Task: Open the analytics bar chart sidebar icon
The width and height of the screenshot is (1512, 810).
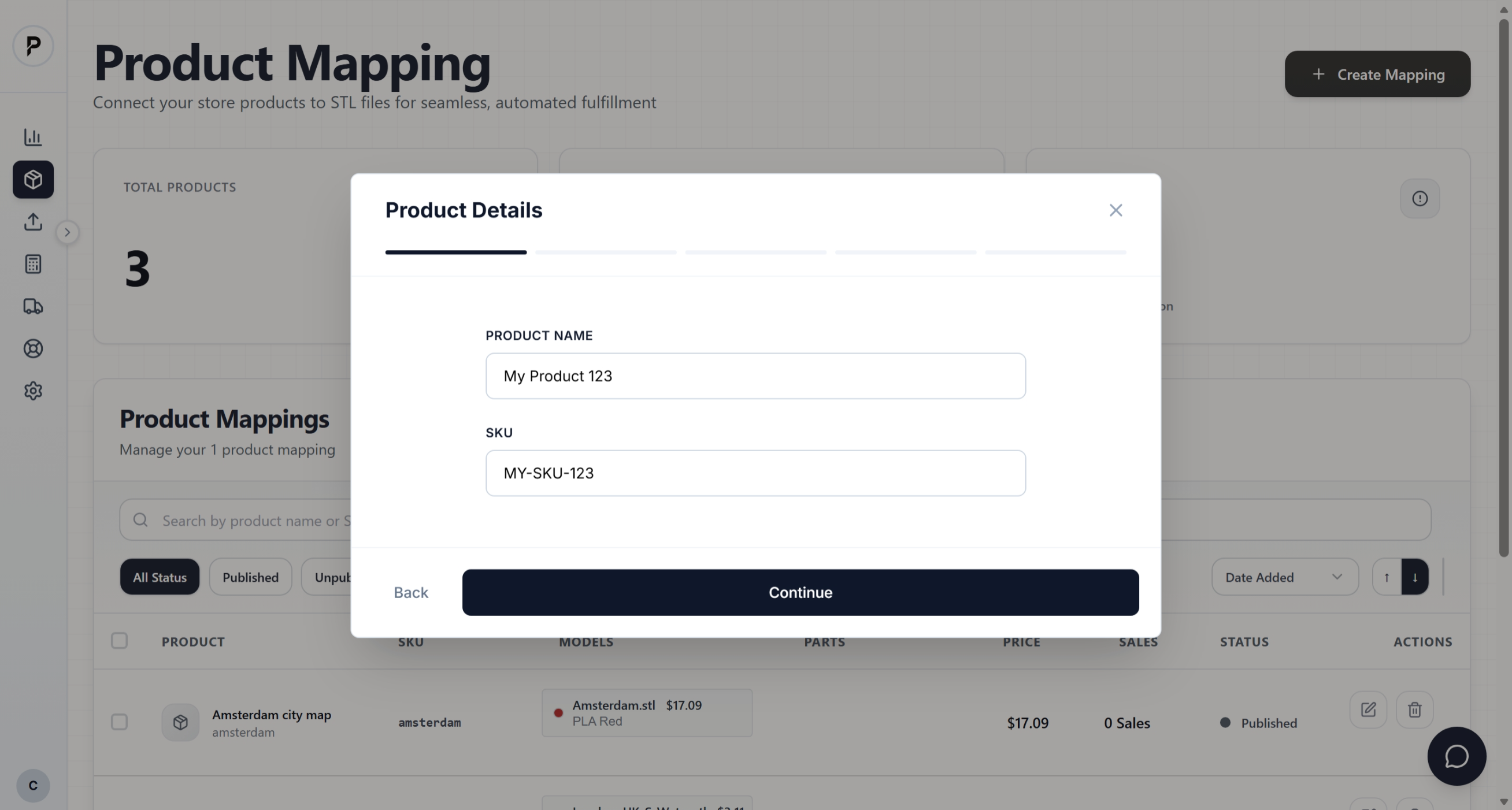Action: pyautogui.click(x=33, y=137)
